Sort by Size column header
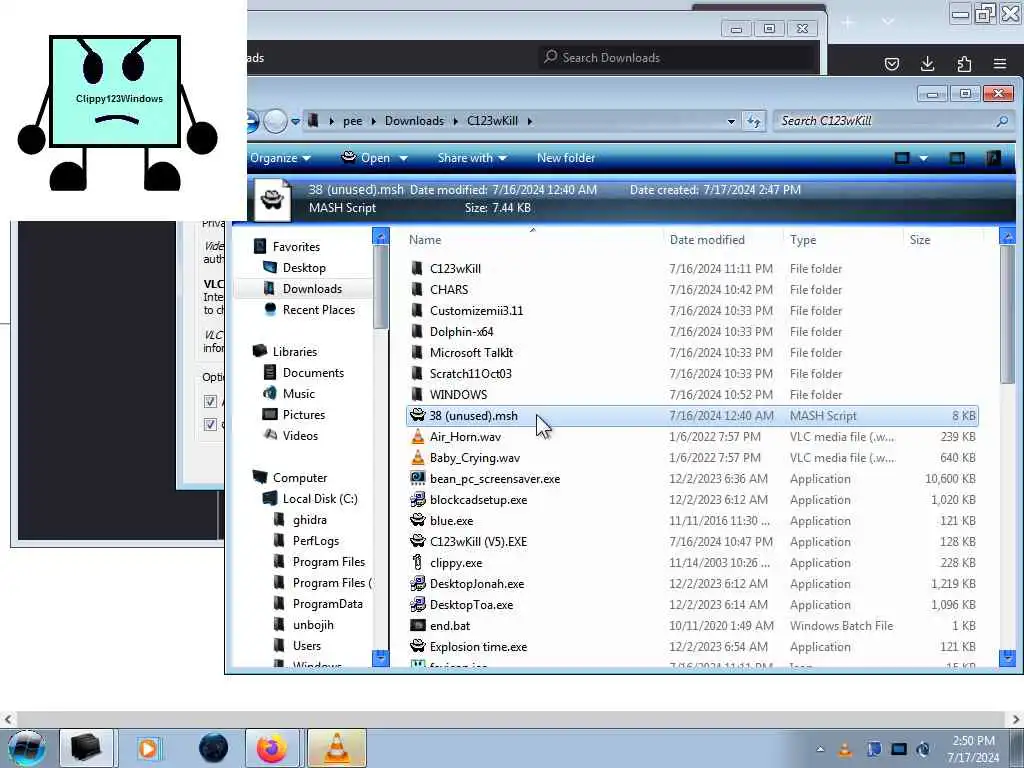The image size is (1024, 768). pos(942,240)
